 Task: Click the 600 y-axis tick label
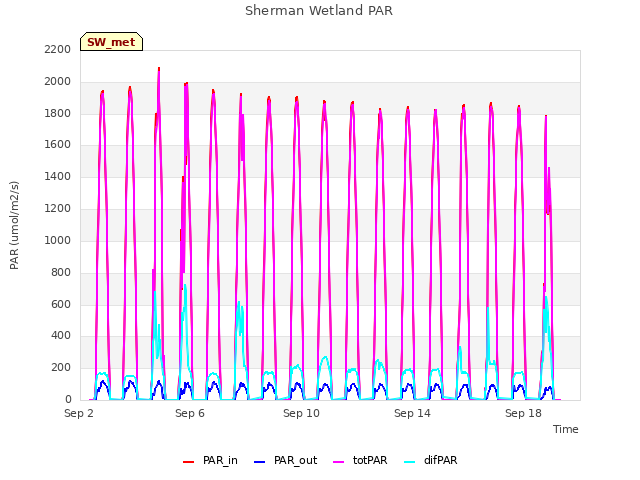(61, 304)
